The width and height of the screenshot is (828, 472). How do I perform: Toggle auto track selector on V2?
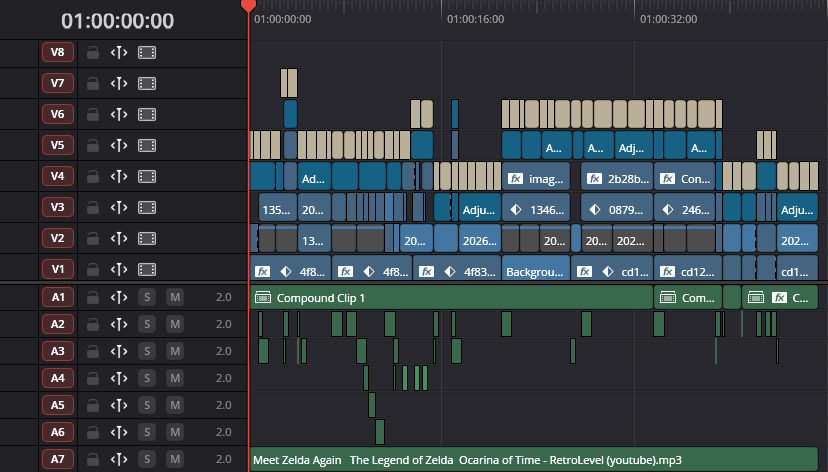pos(119,238)
